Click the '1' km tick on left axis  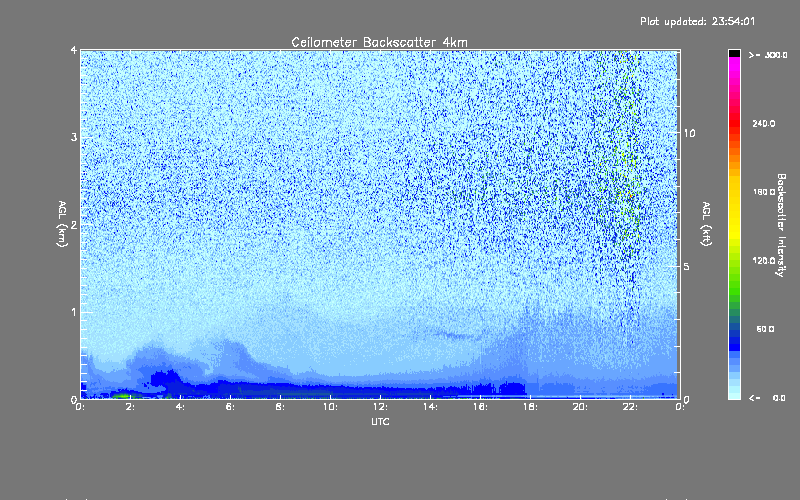74,312
